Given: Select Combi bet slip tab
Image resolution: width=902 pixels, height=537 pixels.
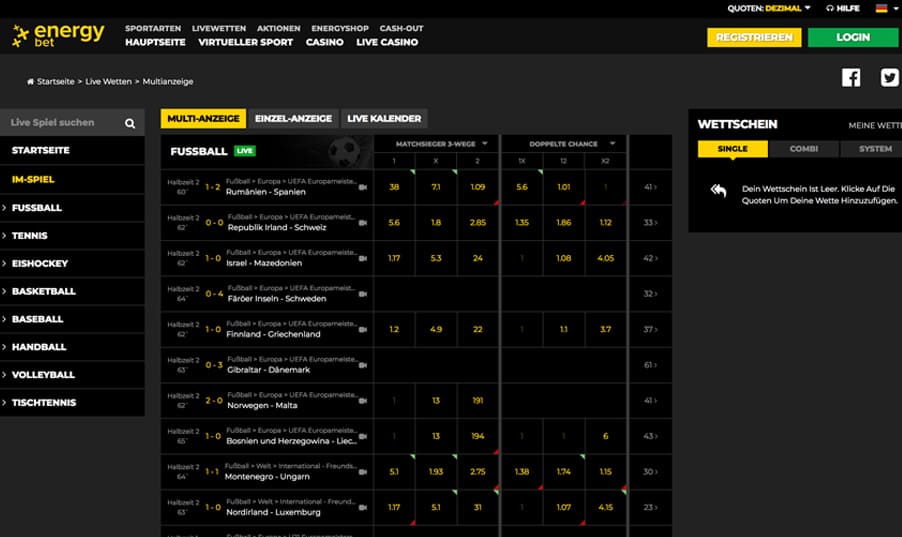Looking at the screenshot, I should pos(804,149).
